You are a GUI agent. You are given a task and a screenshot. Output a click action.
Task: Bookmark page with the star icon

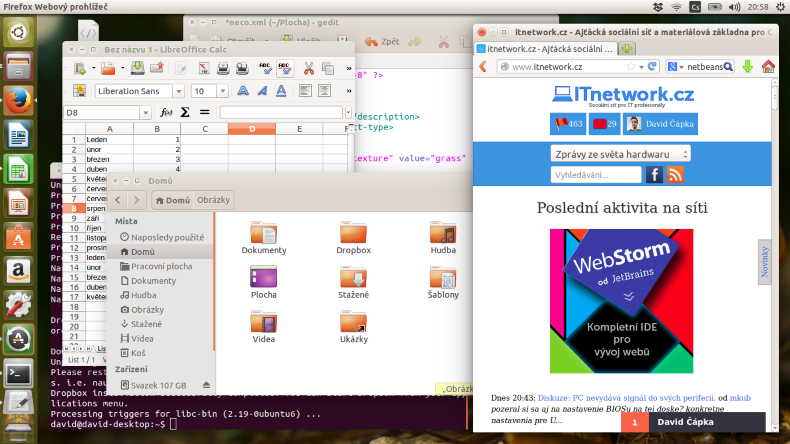coord(630,67)
